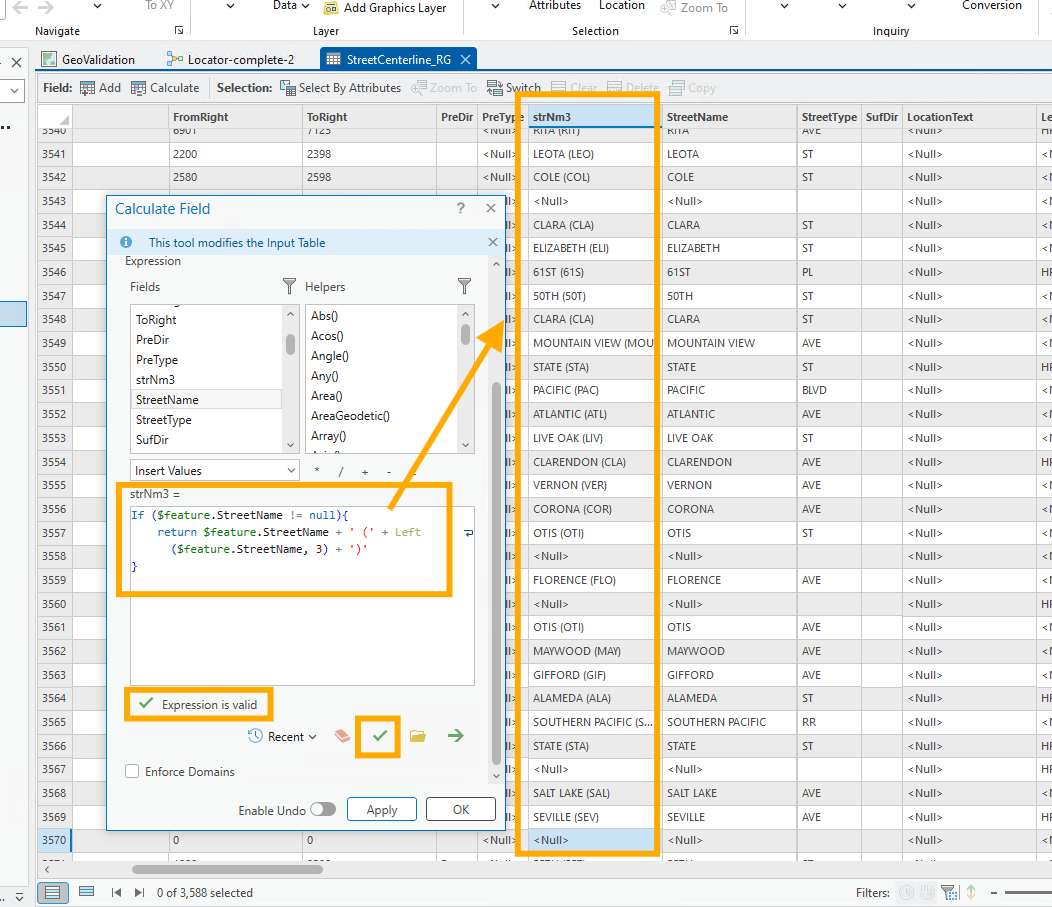Expand the Recent expressions dropdown
The width and height of the screenshot is (1052, 907).
[x=282, y=737]
